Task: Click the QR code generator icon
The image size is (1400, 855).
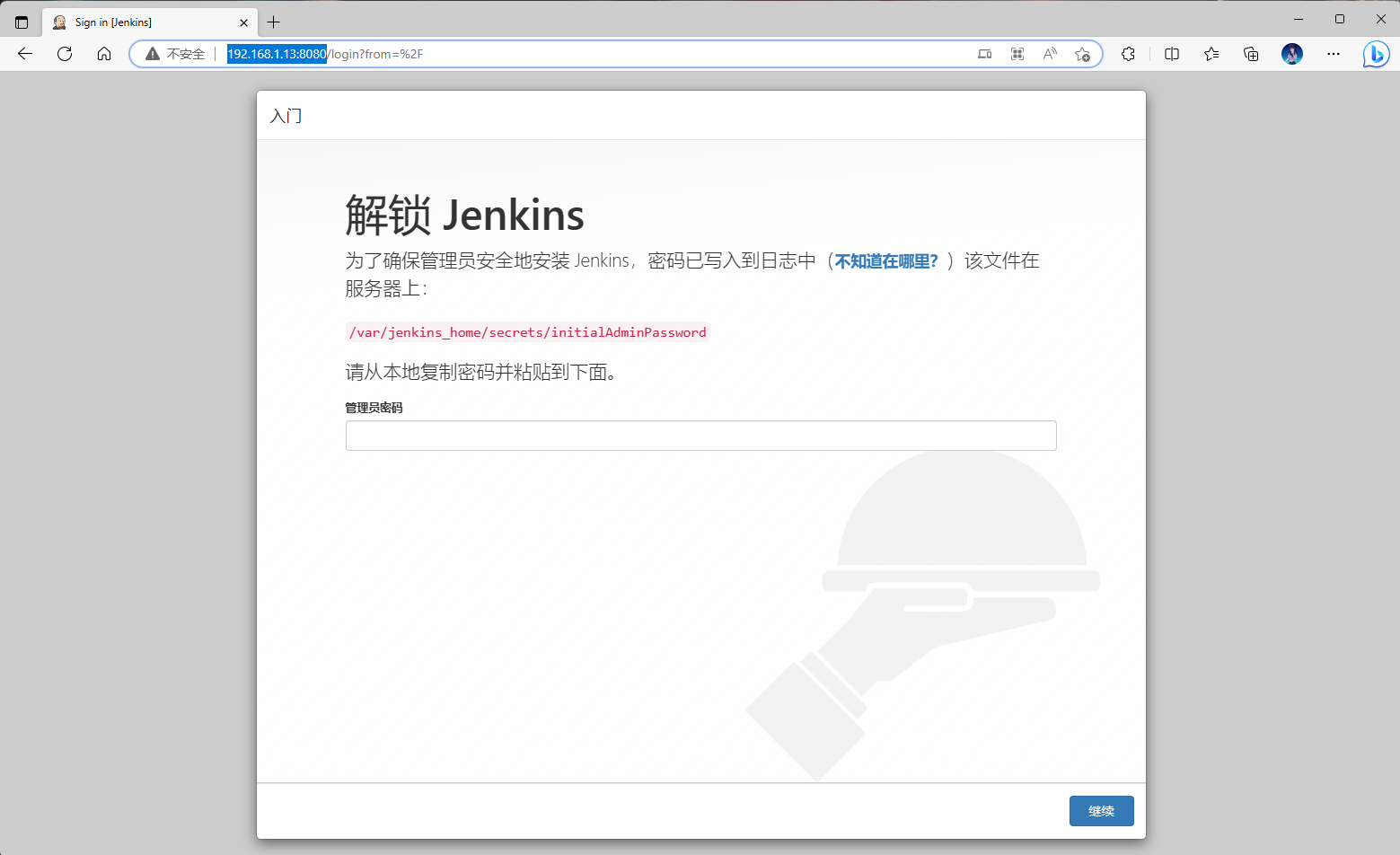Action: 1017,54
